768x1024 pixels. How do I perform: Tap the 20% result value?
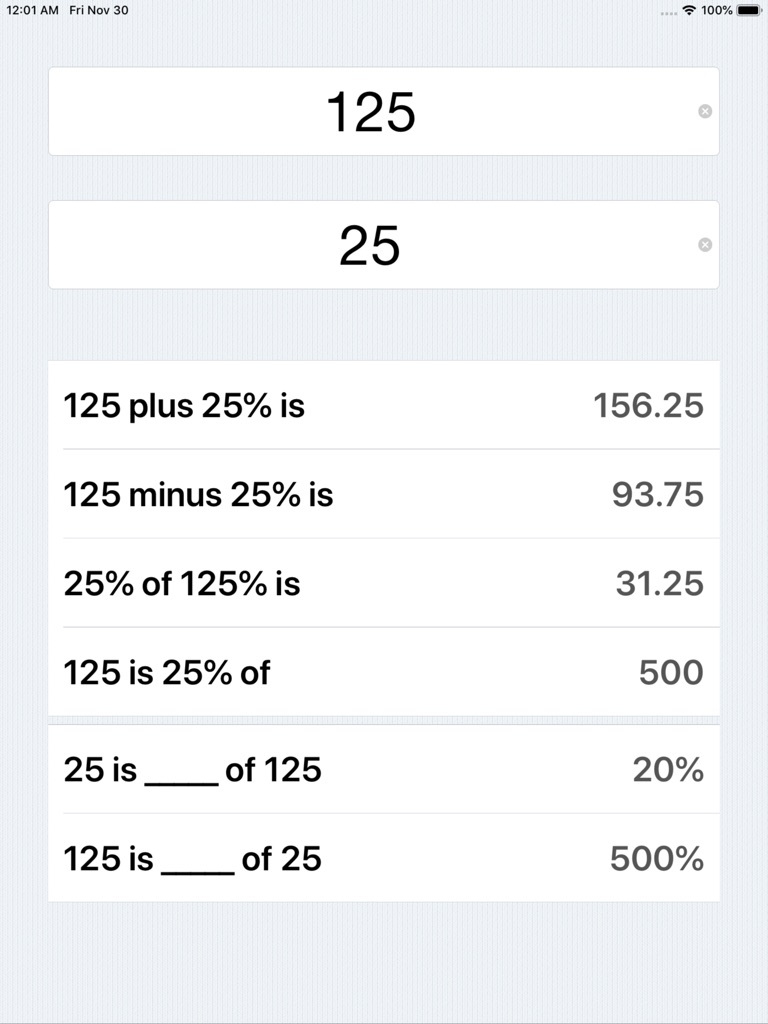(x=670, y=770)
